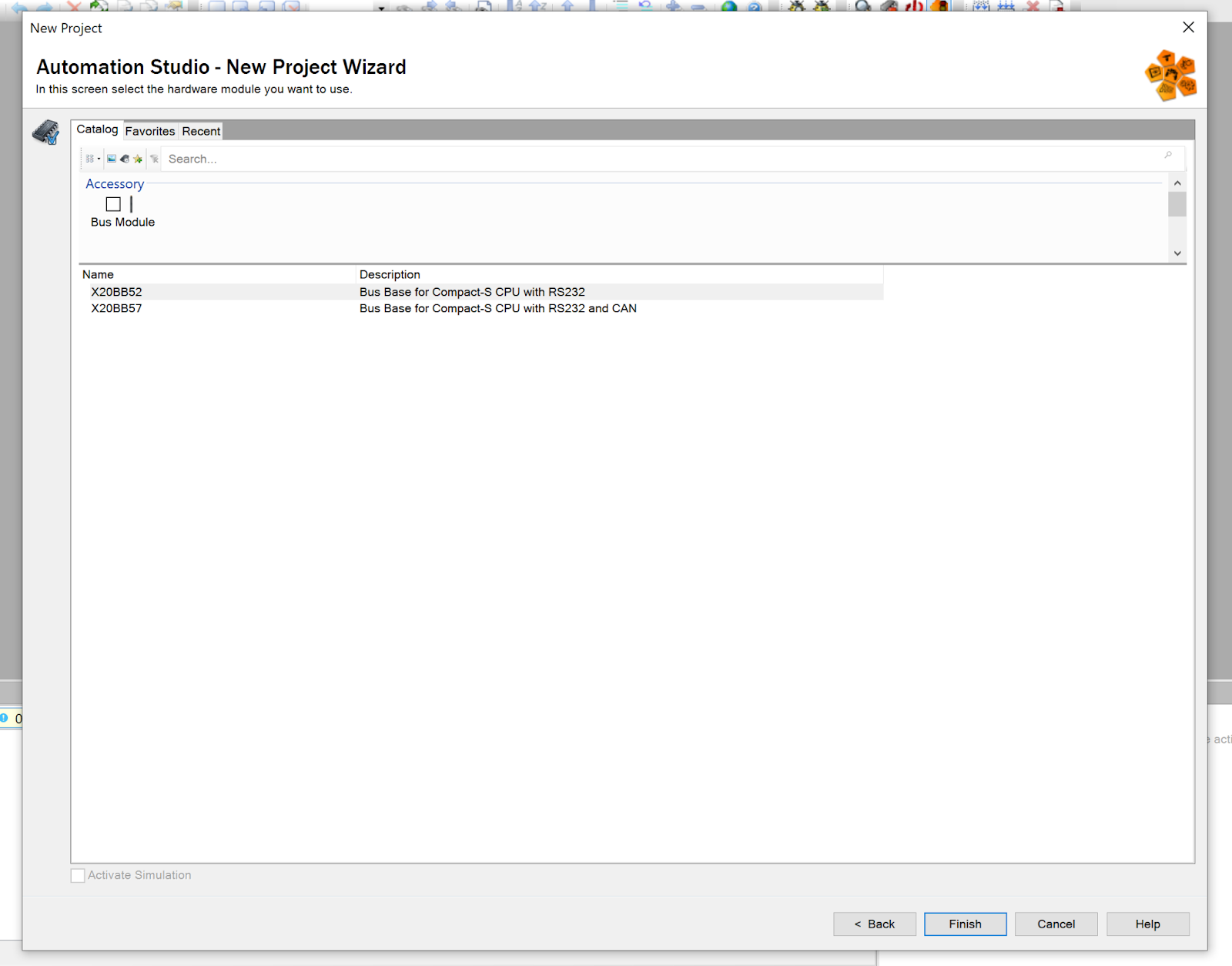Click the orange B&R cubes logo
The height and width of the screenshot is (966, 1232).
point(1170,75)
